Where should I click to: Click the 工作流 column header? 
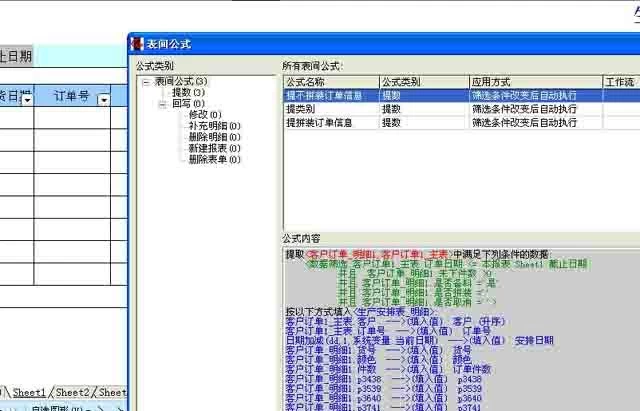620,81
